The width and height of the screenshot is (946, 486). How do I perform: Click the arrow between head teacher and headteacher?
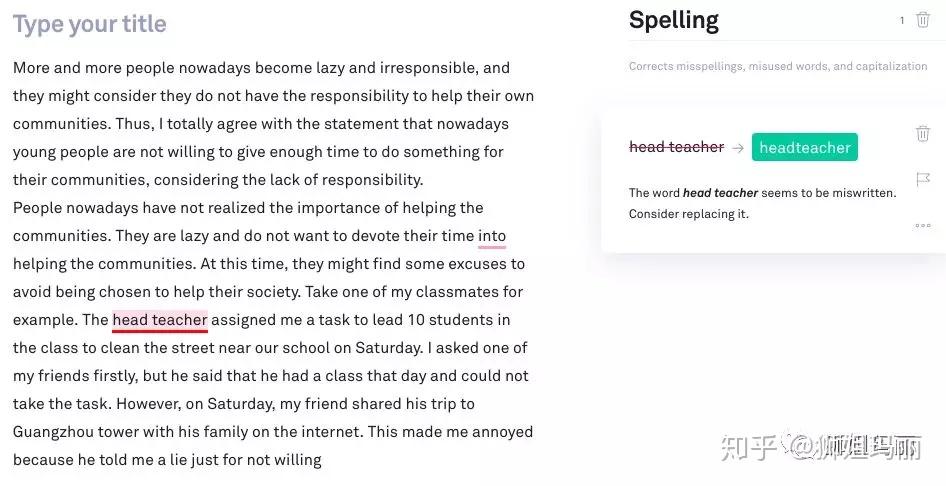click(738, 148)
